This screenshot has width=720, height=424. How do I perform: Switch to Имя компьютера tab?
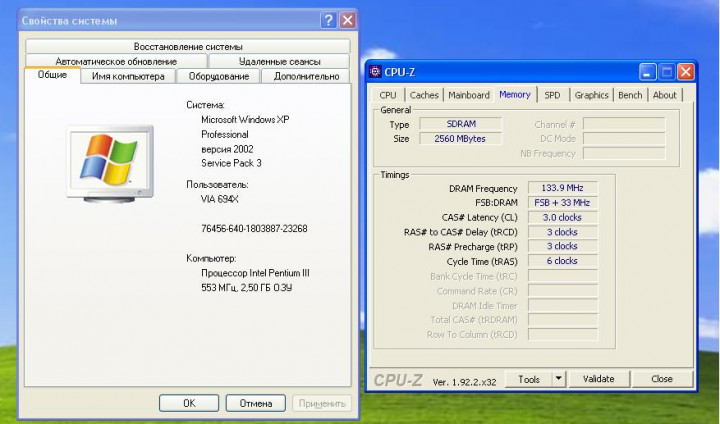tap(128, 76)
